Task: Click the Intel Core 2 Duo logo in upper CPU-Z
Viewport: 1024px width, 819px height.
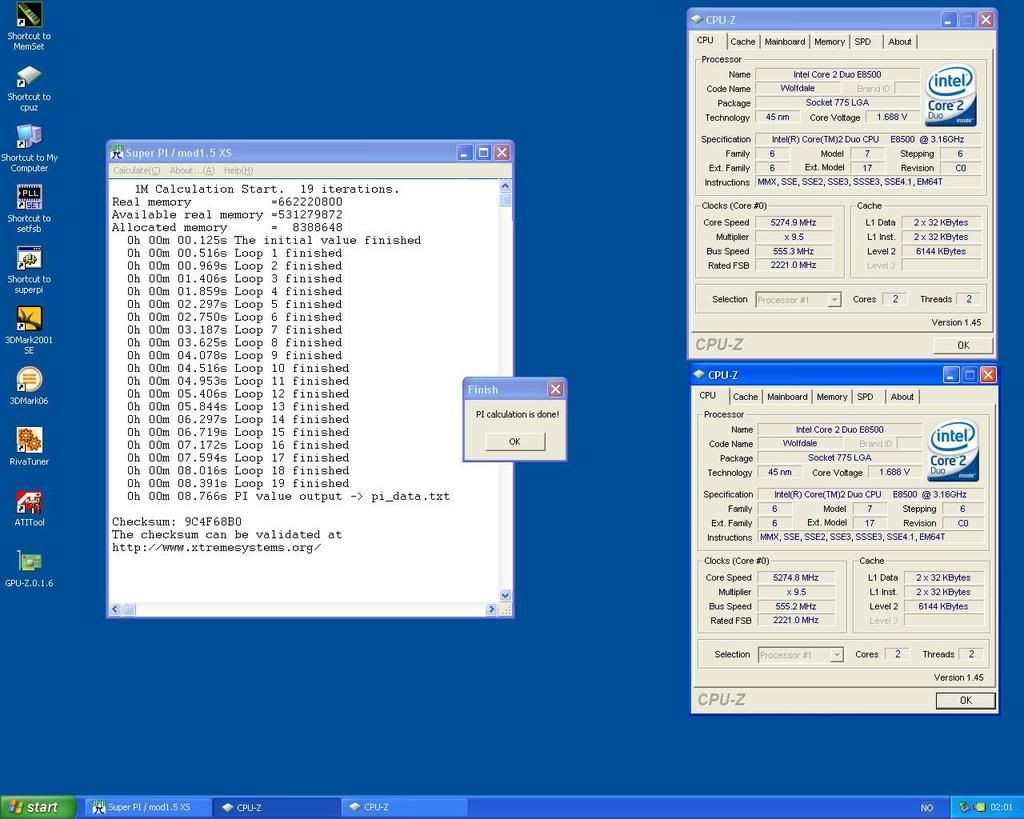Action: coord(950,95)
